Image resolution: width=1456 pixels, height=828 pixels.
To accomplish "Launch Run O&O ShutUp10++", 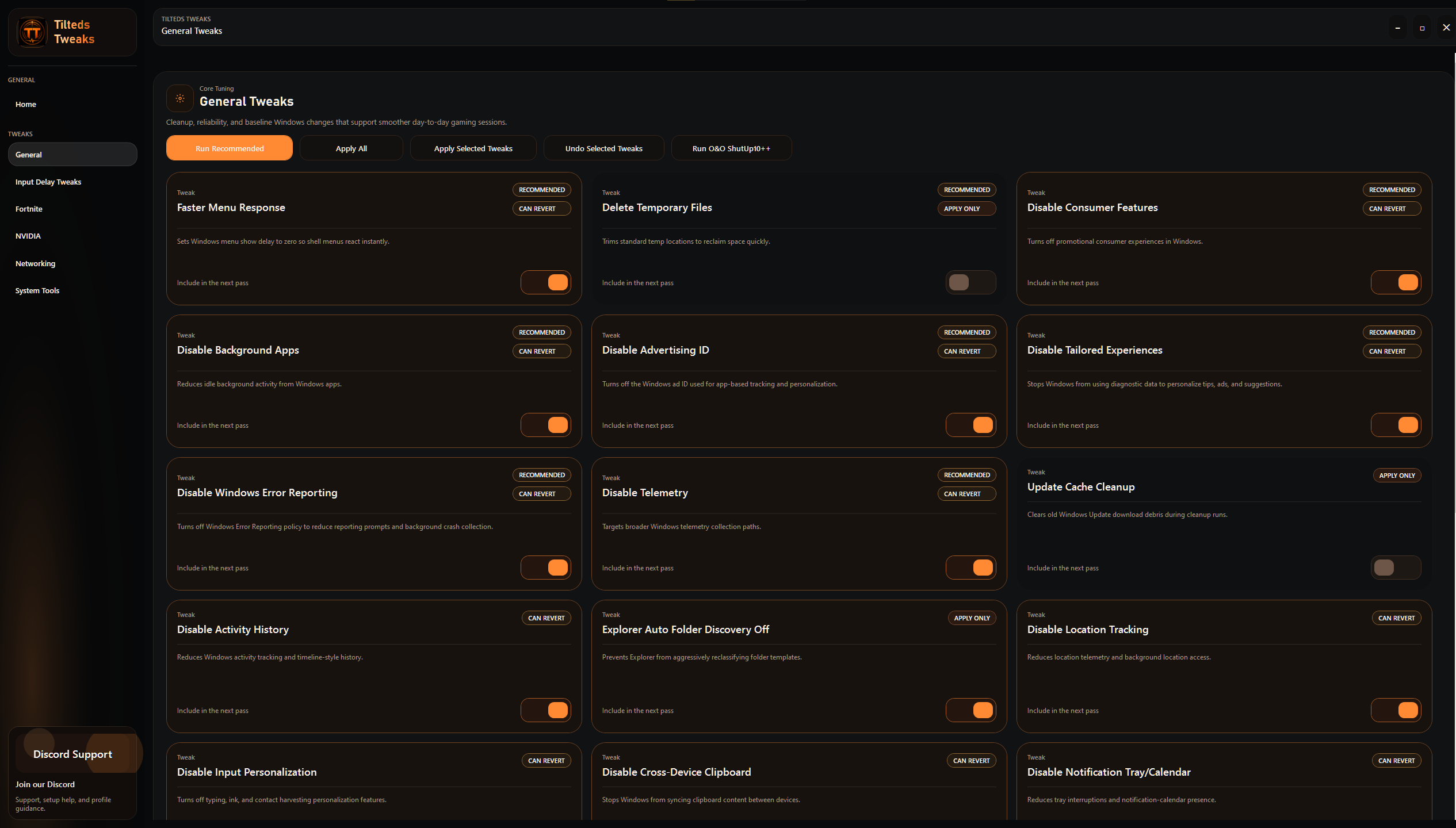I will (x=732, y=148).
